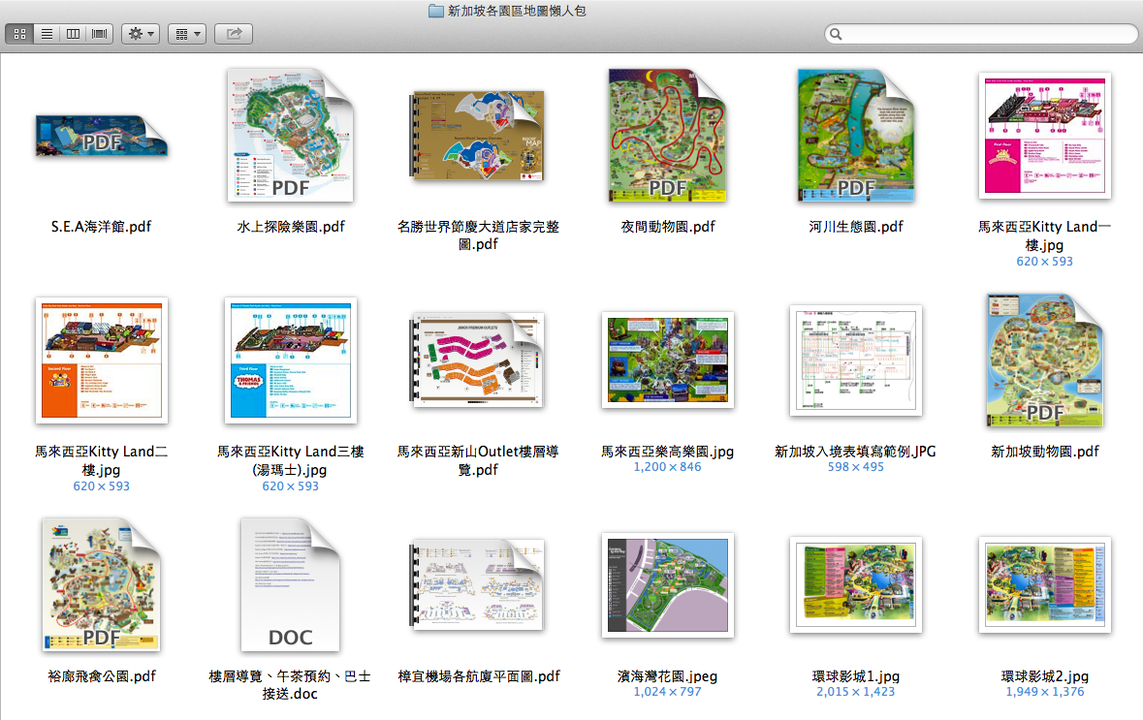1143x720 pixels.
Task: Open the item arrangement dropdown
Action: point(186,34)
